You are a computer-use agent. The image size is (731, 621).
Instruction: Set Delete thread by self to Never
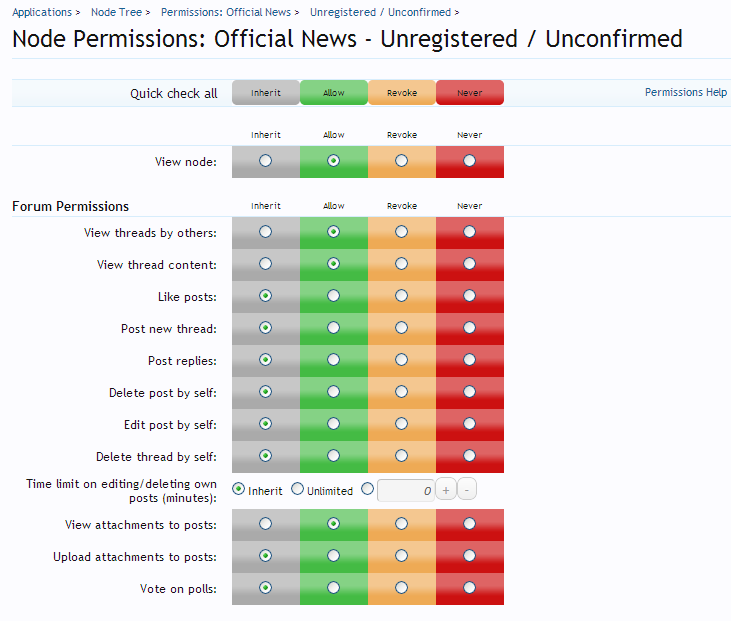[469, 455]
